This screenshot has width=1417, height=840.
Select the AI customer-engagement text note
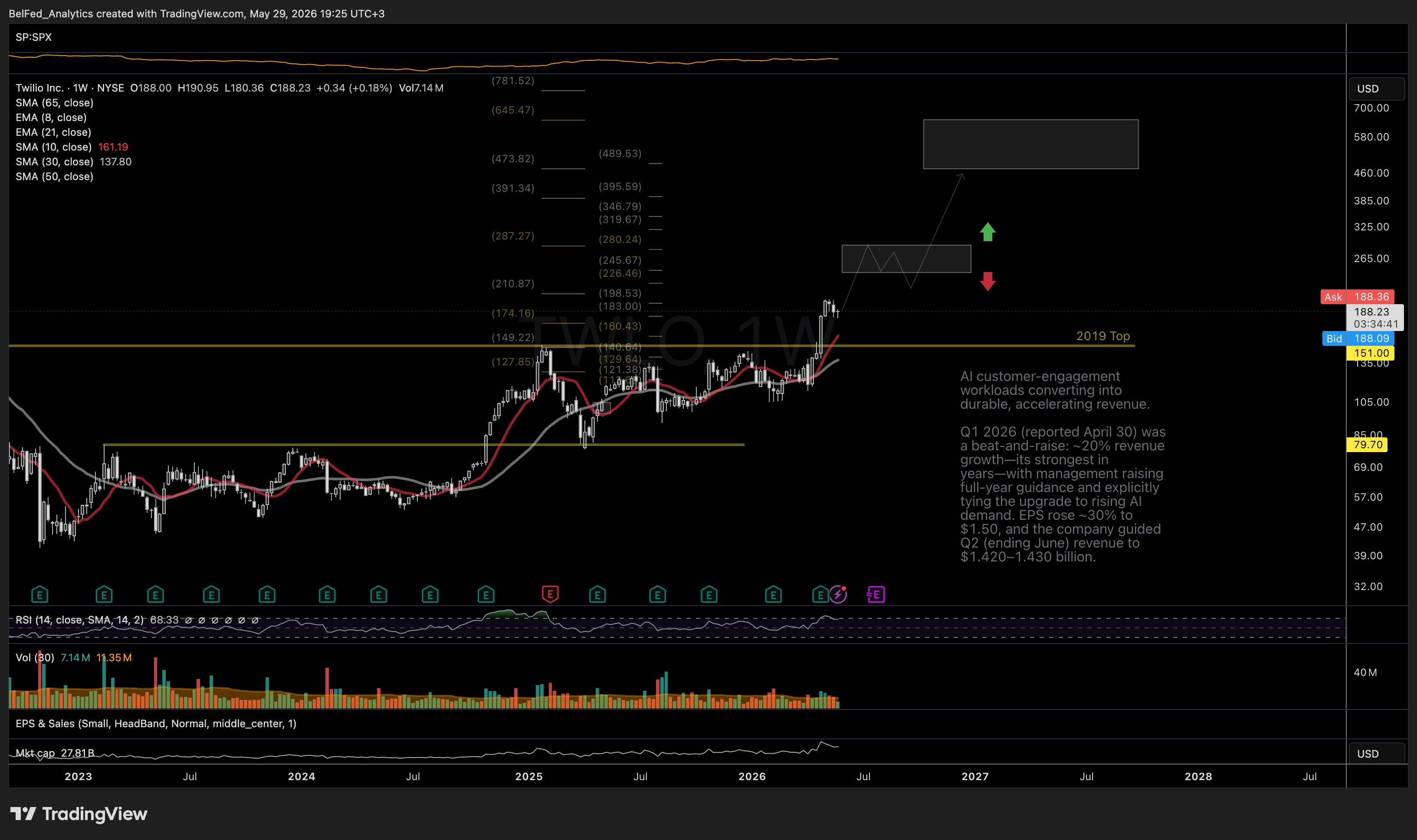click(1055, 390)
